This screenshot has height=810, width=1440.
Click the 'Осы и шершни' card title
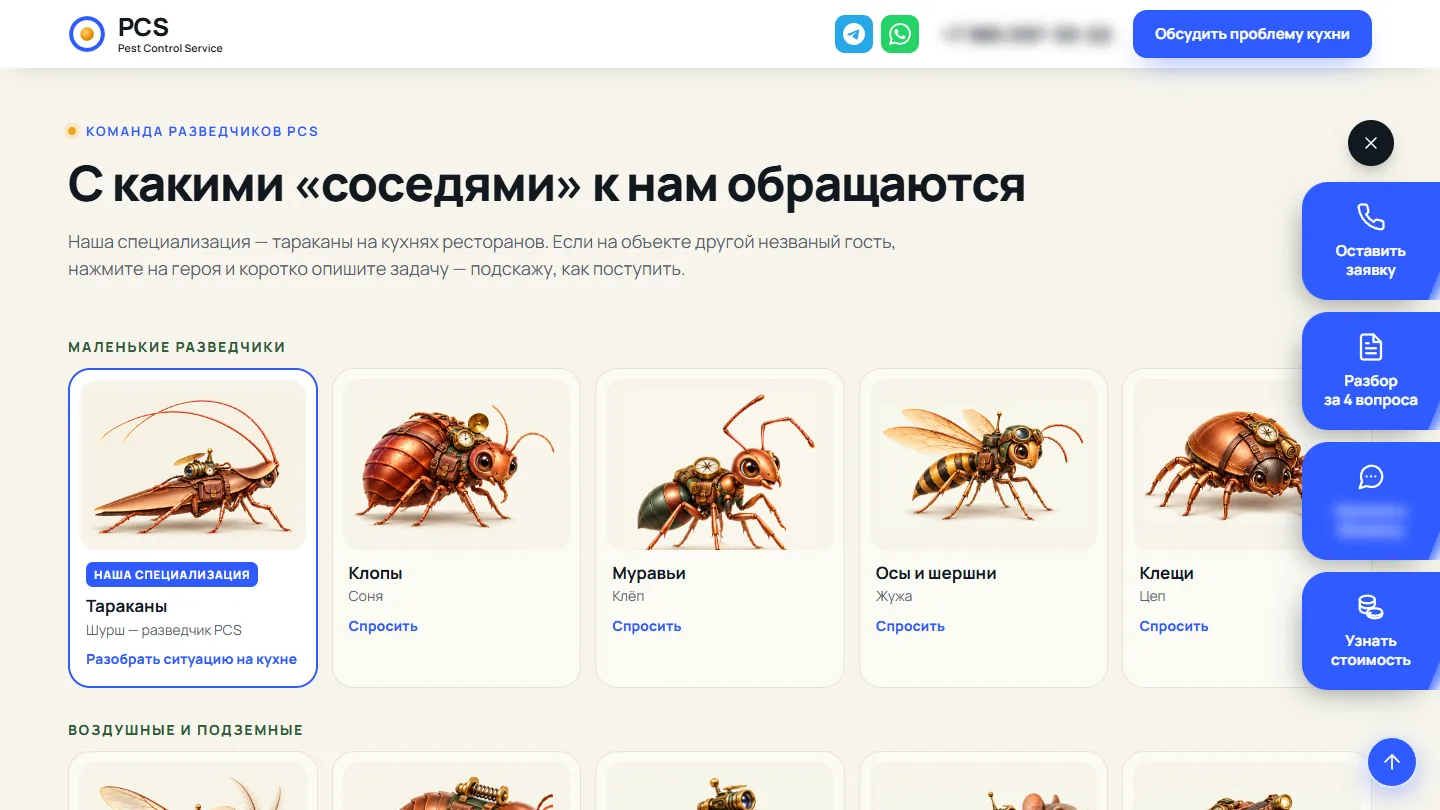pyautogui.click(x=936, y=573)
